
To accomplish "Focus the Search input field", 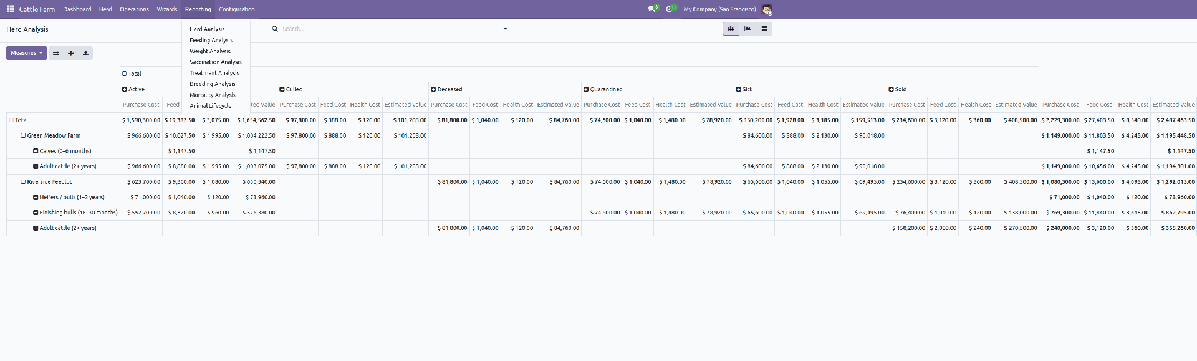I will [389, 29].
